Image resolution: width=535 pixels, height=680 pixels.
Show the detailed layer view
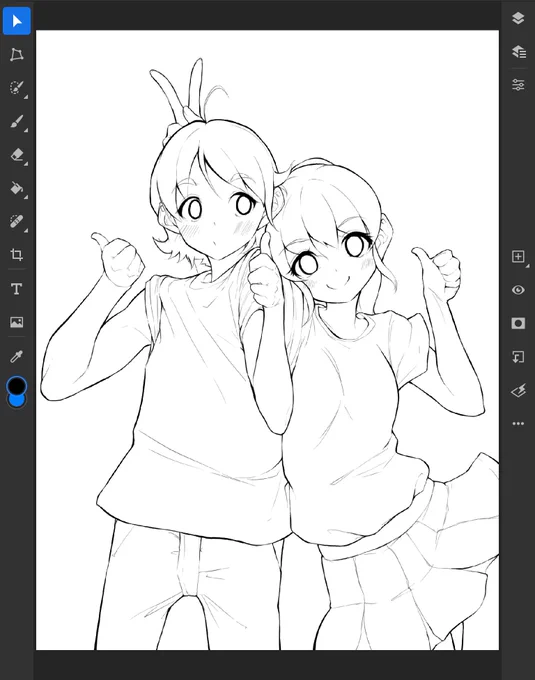click(519, 52)
